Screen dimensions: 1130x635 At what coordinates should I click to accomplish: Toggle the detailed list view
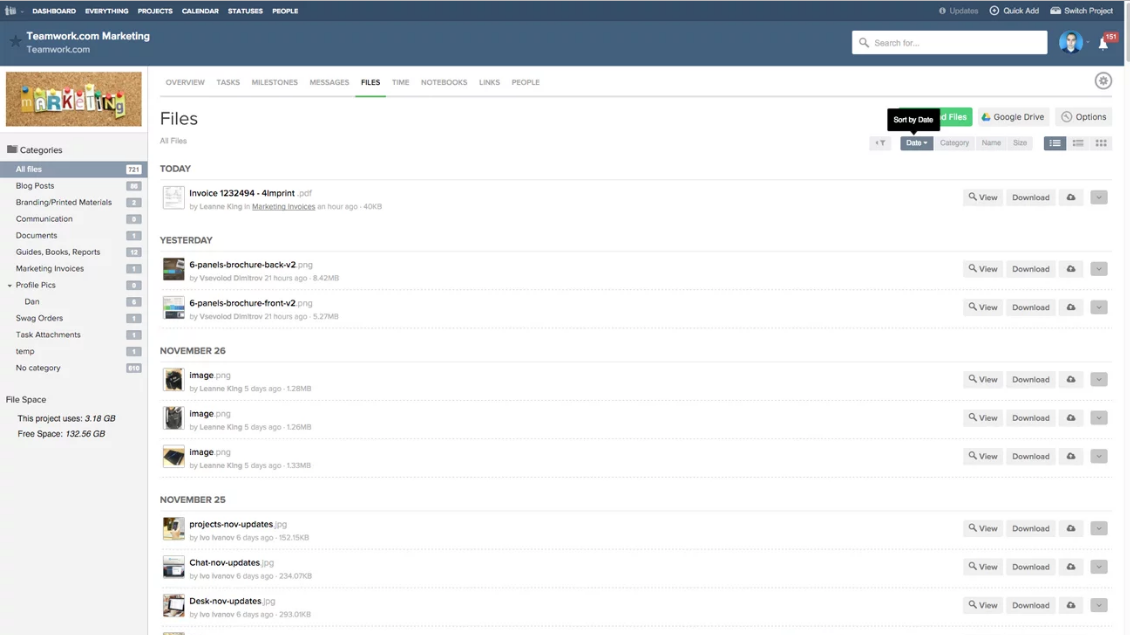[1054, 143]
